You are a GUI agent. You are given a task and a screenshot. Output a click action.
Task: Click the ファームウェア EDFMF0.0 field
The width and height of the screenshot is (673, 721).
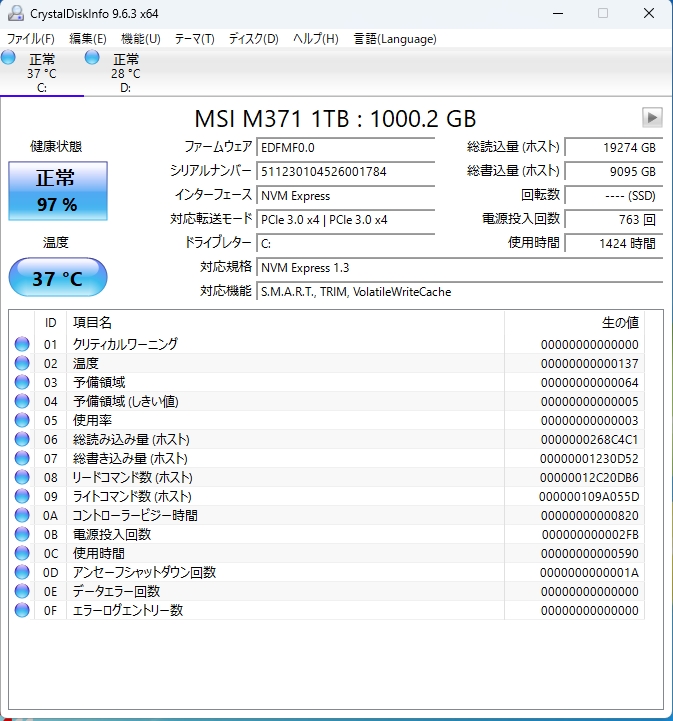tap(345, 147)
